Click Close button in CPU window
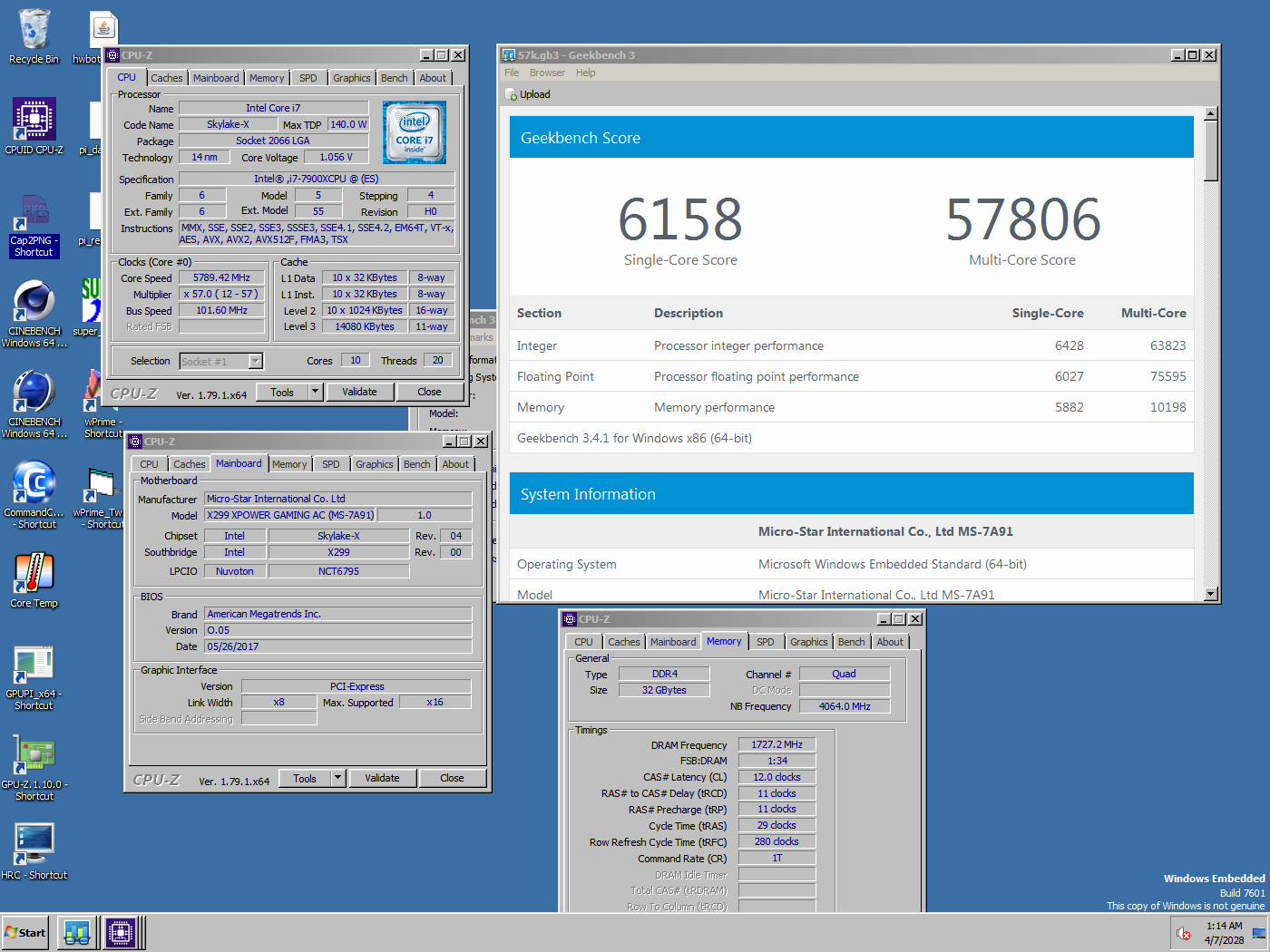Image resolution: width=1270 pixels, height=952 pixels. click(429, 393)
